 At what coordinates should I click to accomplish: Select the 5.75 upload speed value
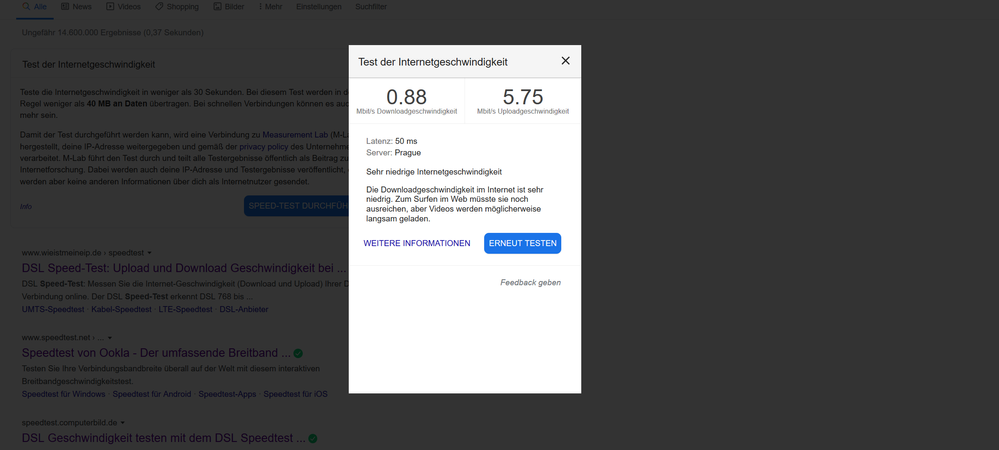pos(523,97)
